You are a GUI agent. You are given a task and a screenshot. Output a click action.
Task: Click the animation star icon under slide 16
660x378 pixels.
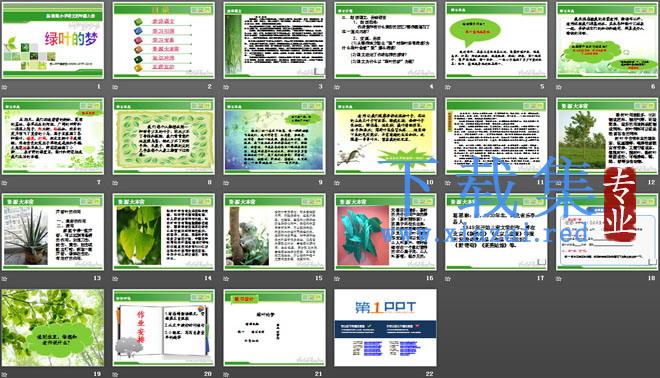337,279
